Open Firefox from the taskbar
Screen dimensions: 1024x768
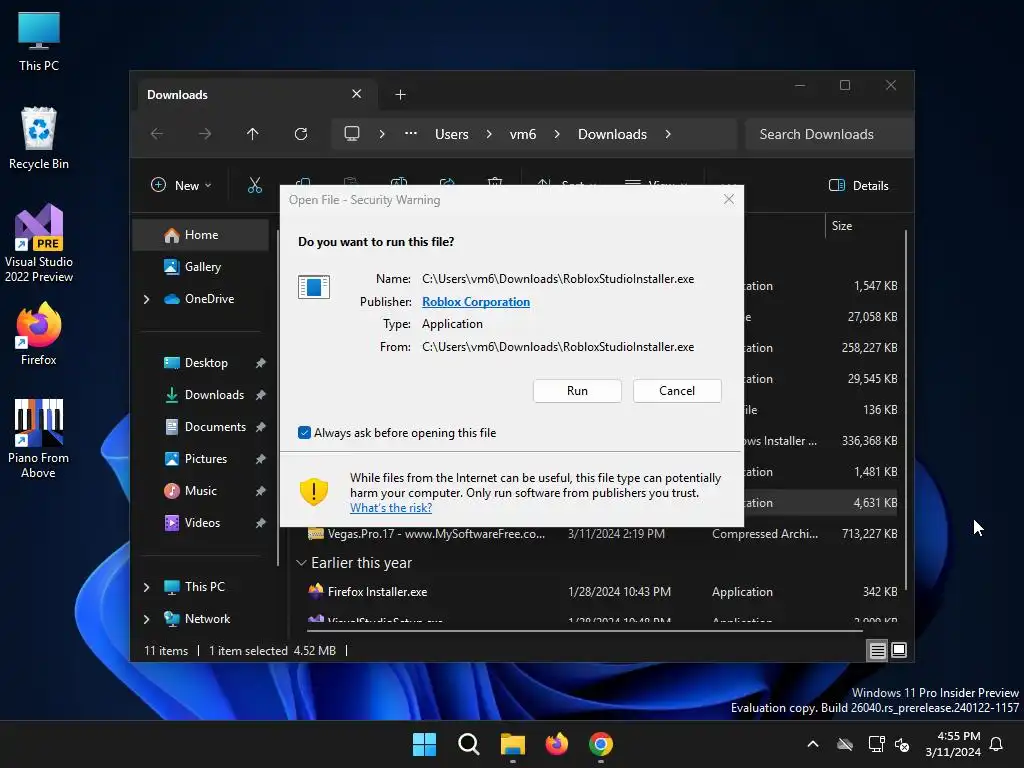556,744
